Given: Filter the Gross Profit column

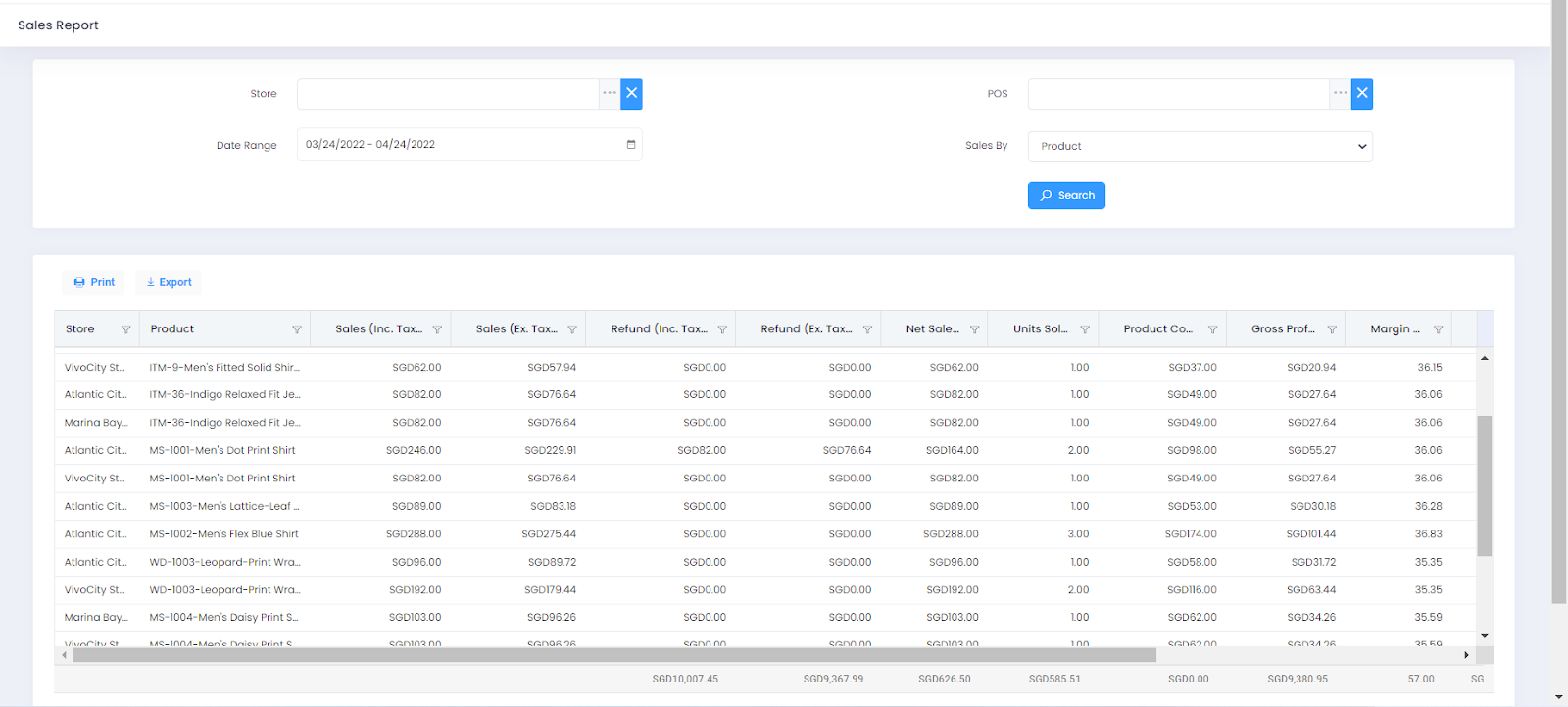Looking at the screenshot, I should tap(1332, 329).
